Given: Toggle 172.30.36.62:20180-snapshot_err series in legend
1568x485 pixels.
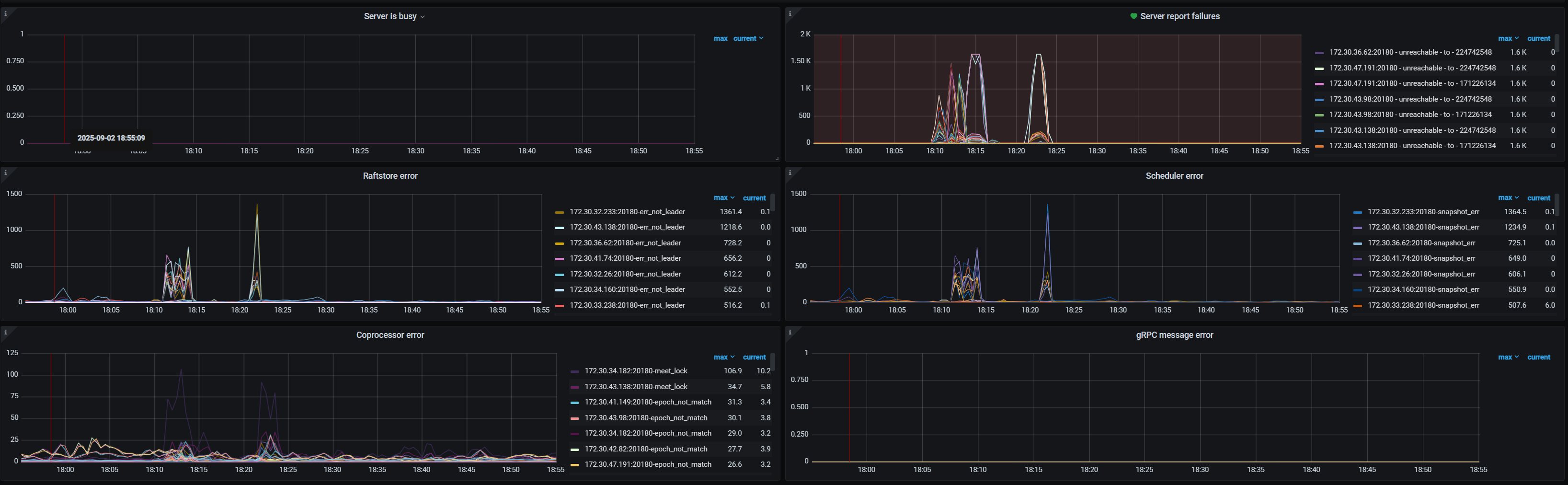Looking at the screenshot, I should 1421,243.
